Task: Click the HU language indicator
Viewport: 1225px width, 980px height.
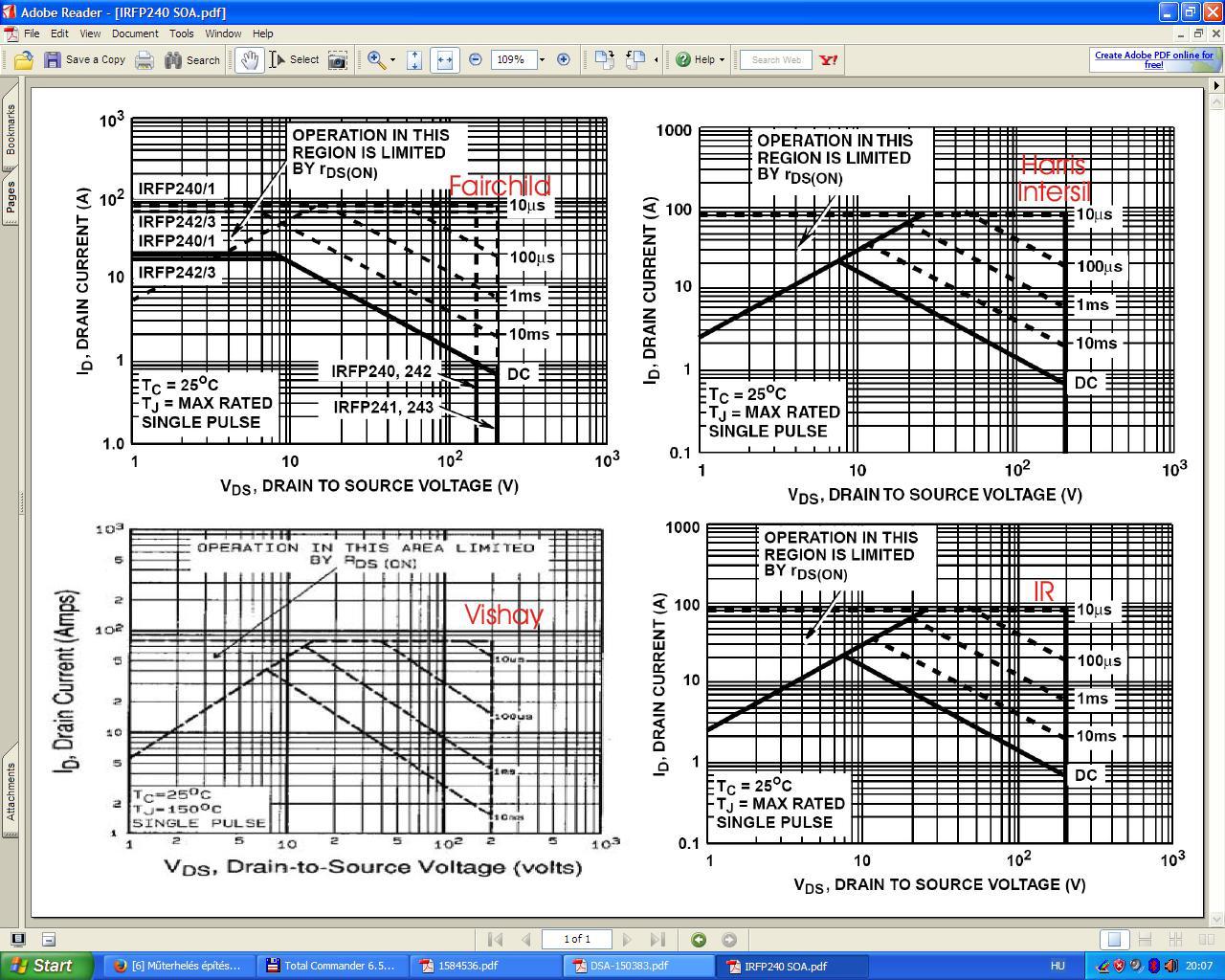Action: coord(1058,966)
